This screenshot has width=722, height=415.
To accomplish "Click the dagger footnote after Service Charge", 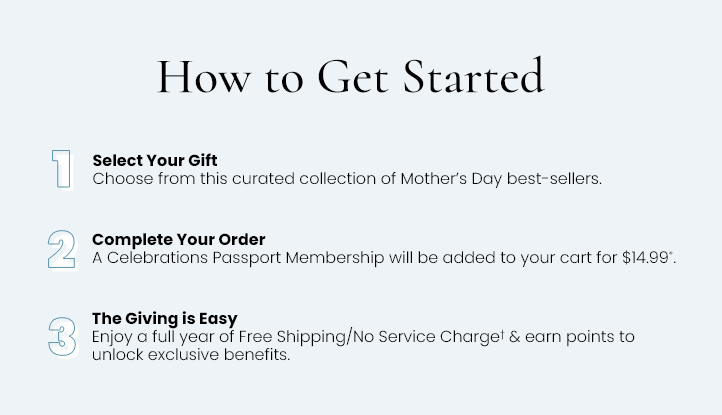I will [503, 333].
